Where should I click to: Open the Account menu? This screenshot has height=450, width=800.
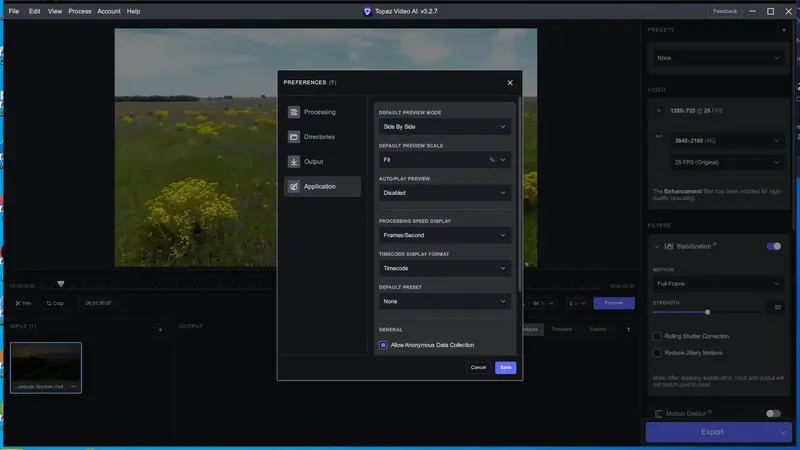109,11
